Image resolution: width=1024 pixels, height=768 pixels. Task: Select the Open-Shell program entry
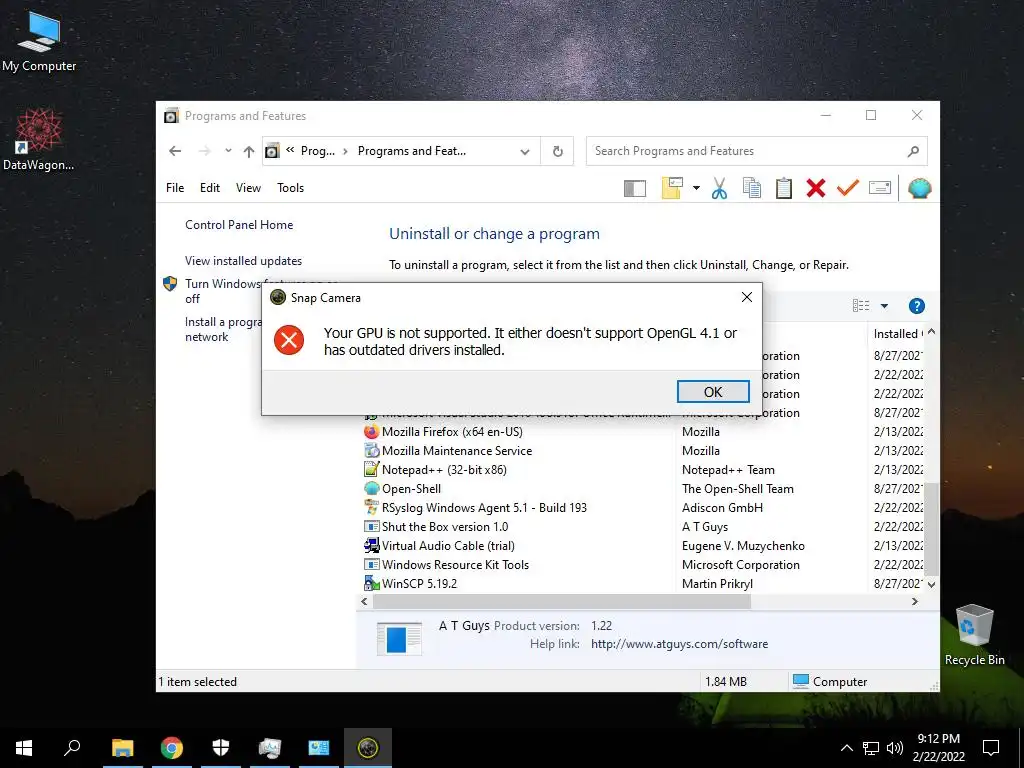click(x=411, y=488)
